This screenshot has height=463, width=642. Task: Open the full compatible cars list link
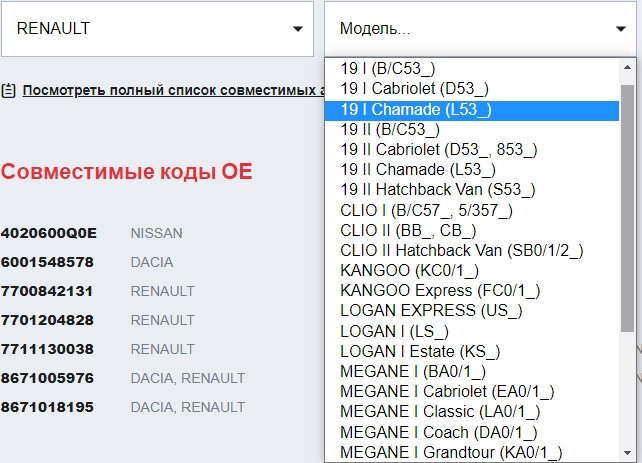pyautogui.click(x=172, y=90)
